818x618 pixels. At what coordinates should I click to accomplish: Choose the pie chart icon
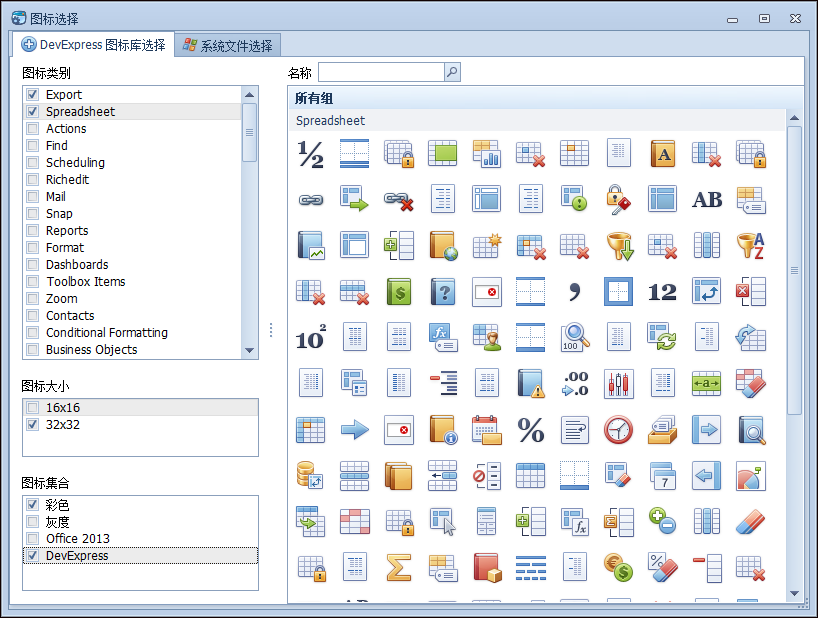(x=751, y=476)
